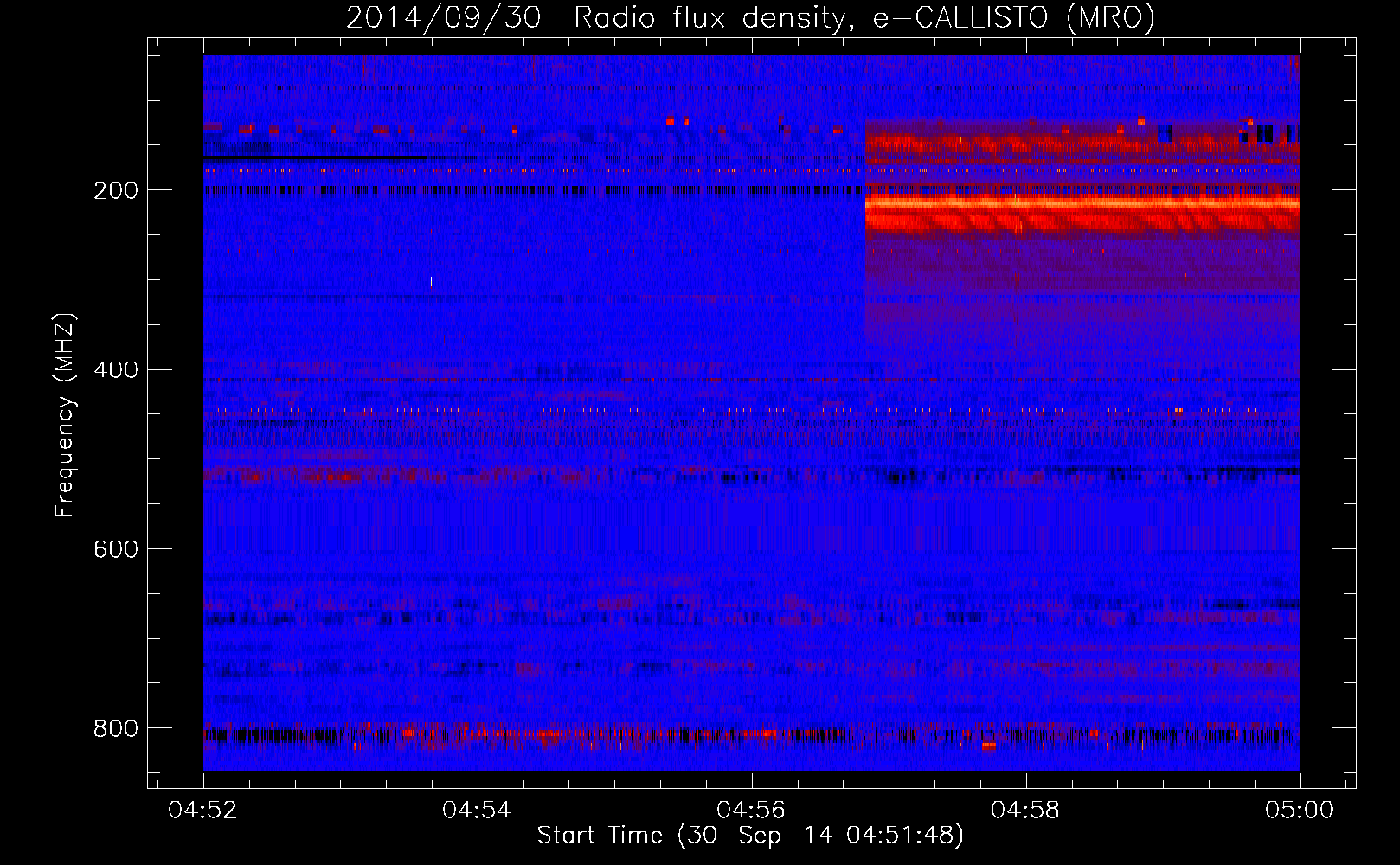Click the bright yellow-white emission band in the spectrogram
The height and width of the screenshot is (865, 1400).
[1082, 204]
